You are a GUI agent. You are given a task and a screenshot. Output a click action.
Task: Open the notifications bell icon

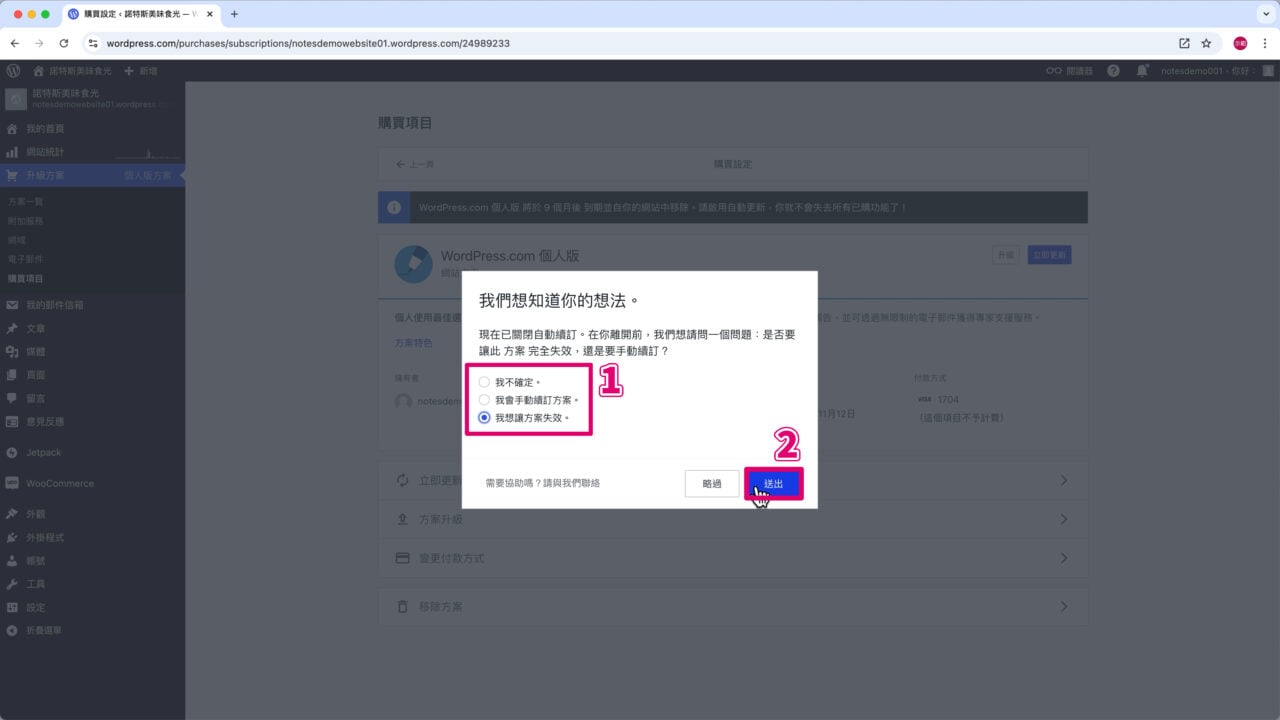tap(1142, 71)
